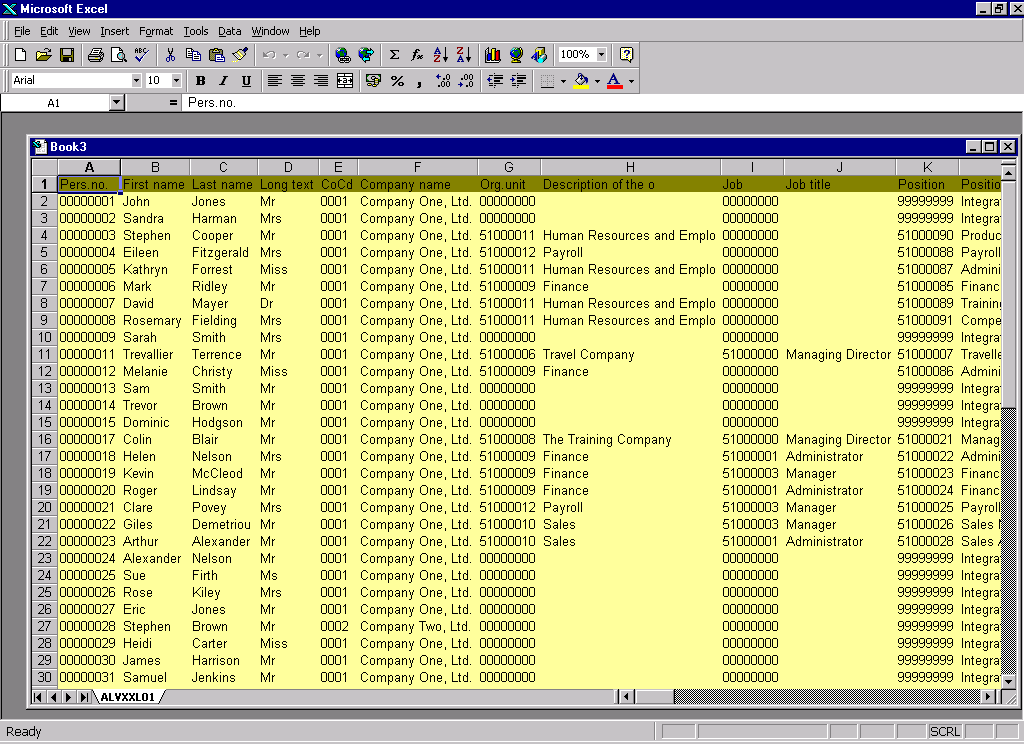Show the Drawing toolbar

[539, 55]
